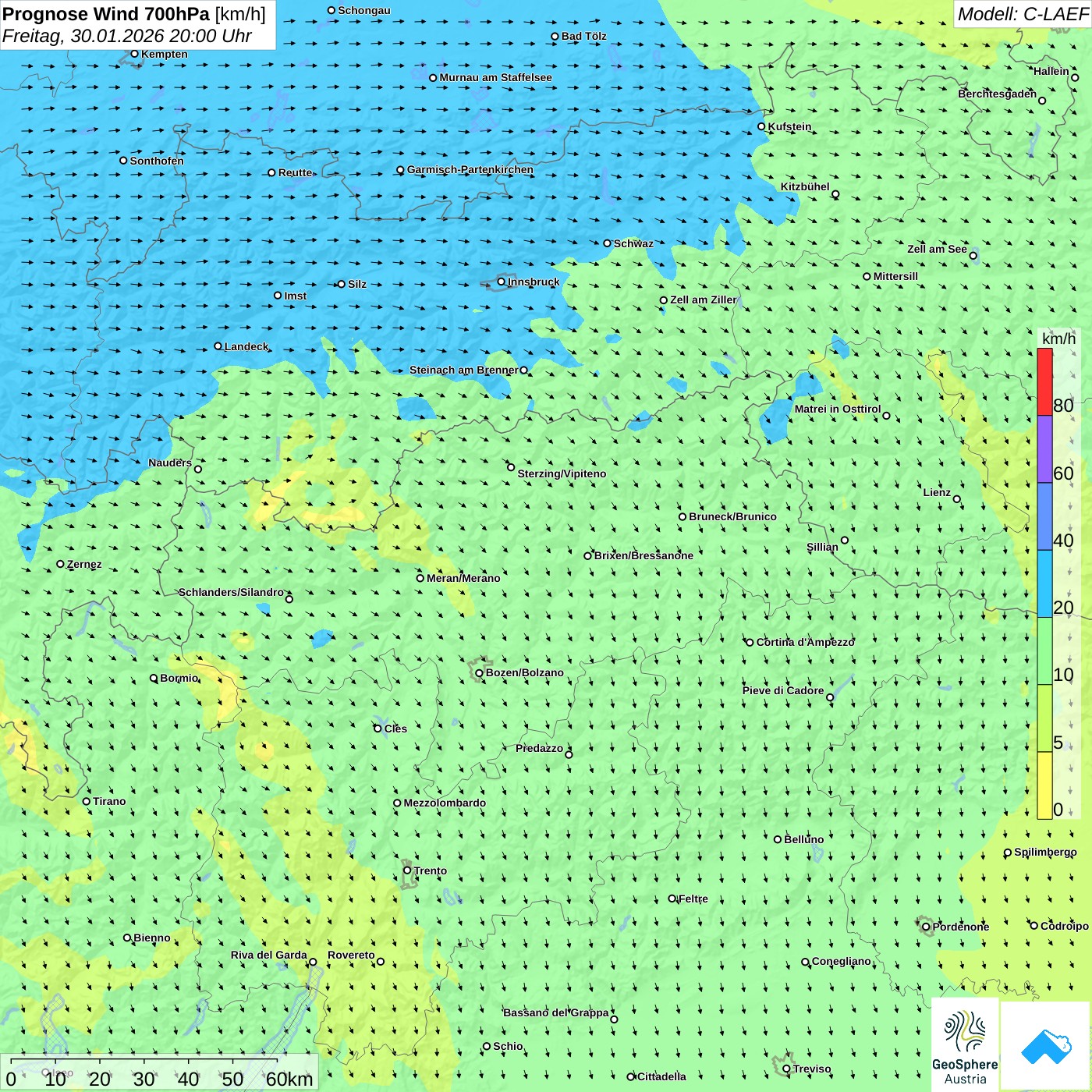1092x1092 pixels.
Task: Select the Garmisch-Partenkirchen label
Action: [x=470, y=169]
